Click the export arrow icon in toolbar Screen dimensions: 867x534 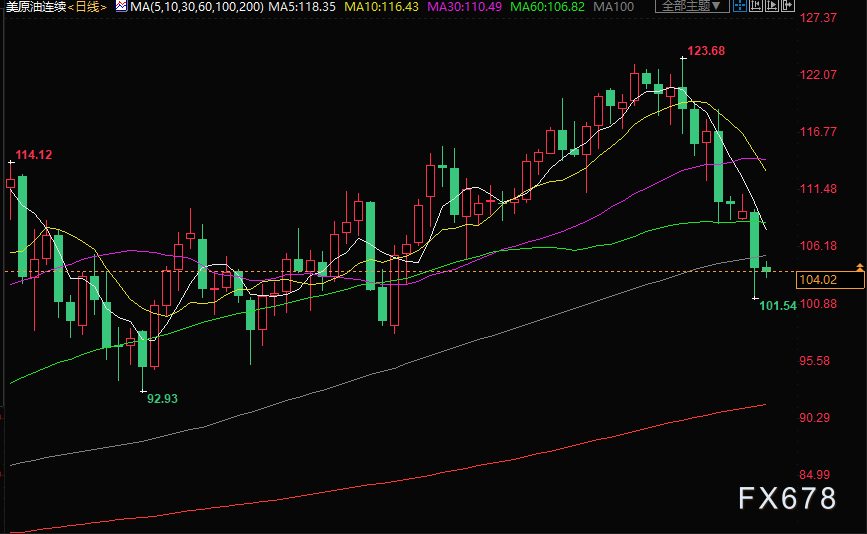click(788, 6)
